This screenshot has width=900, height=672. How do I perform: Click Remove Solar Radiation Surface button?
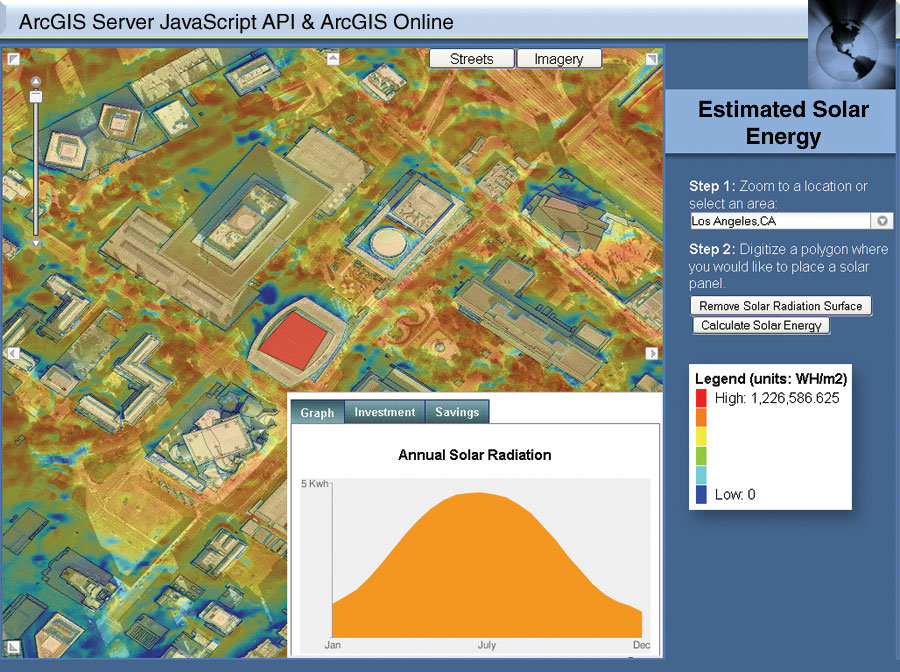[781, 306]
